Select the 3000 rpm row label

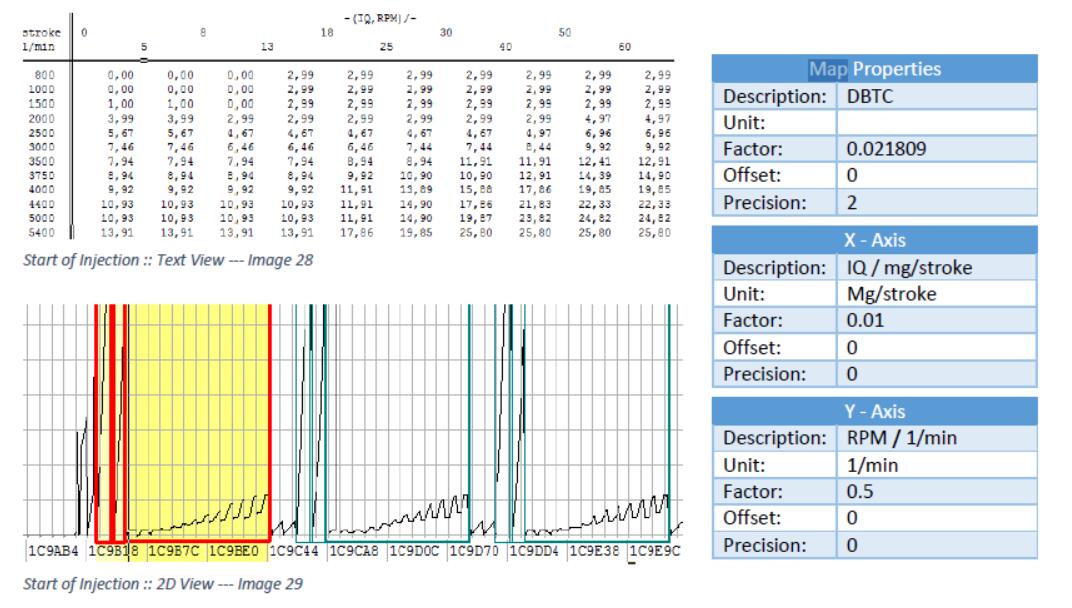(x=42, y=147)
